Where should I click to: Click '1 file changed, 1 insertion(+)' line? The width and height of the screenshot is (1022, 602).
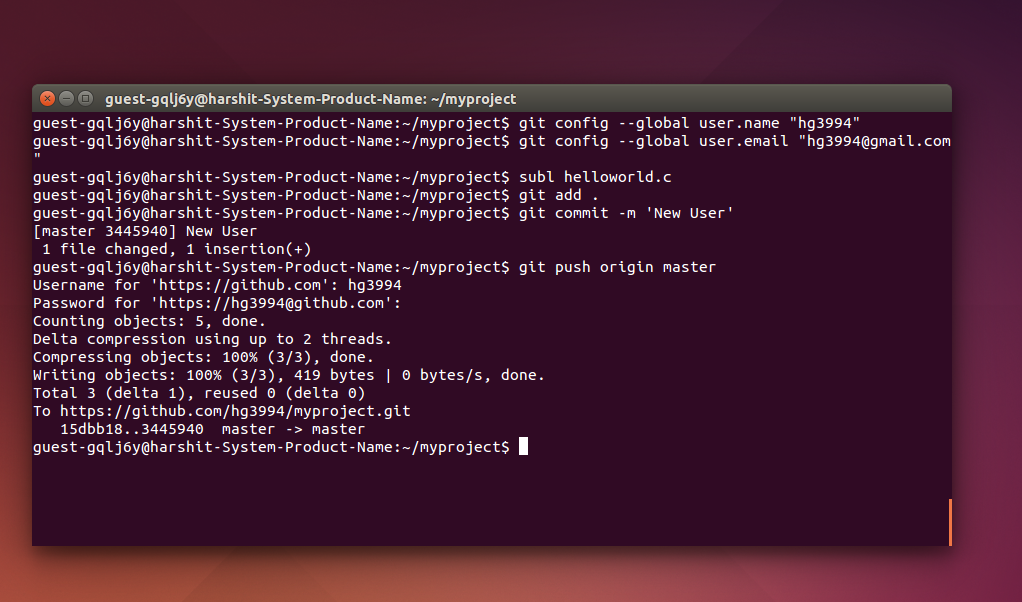177,249
